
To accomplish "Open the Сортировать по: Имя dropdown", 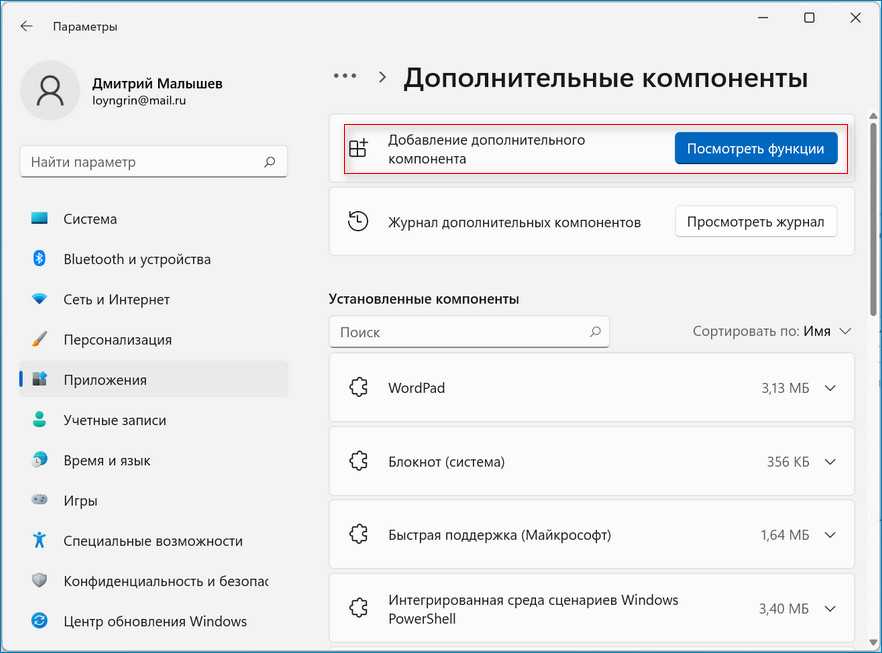I will coord(772,331).
